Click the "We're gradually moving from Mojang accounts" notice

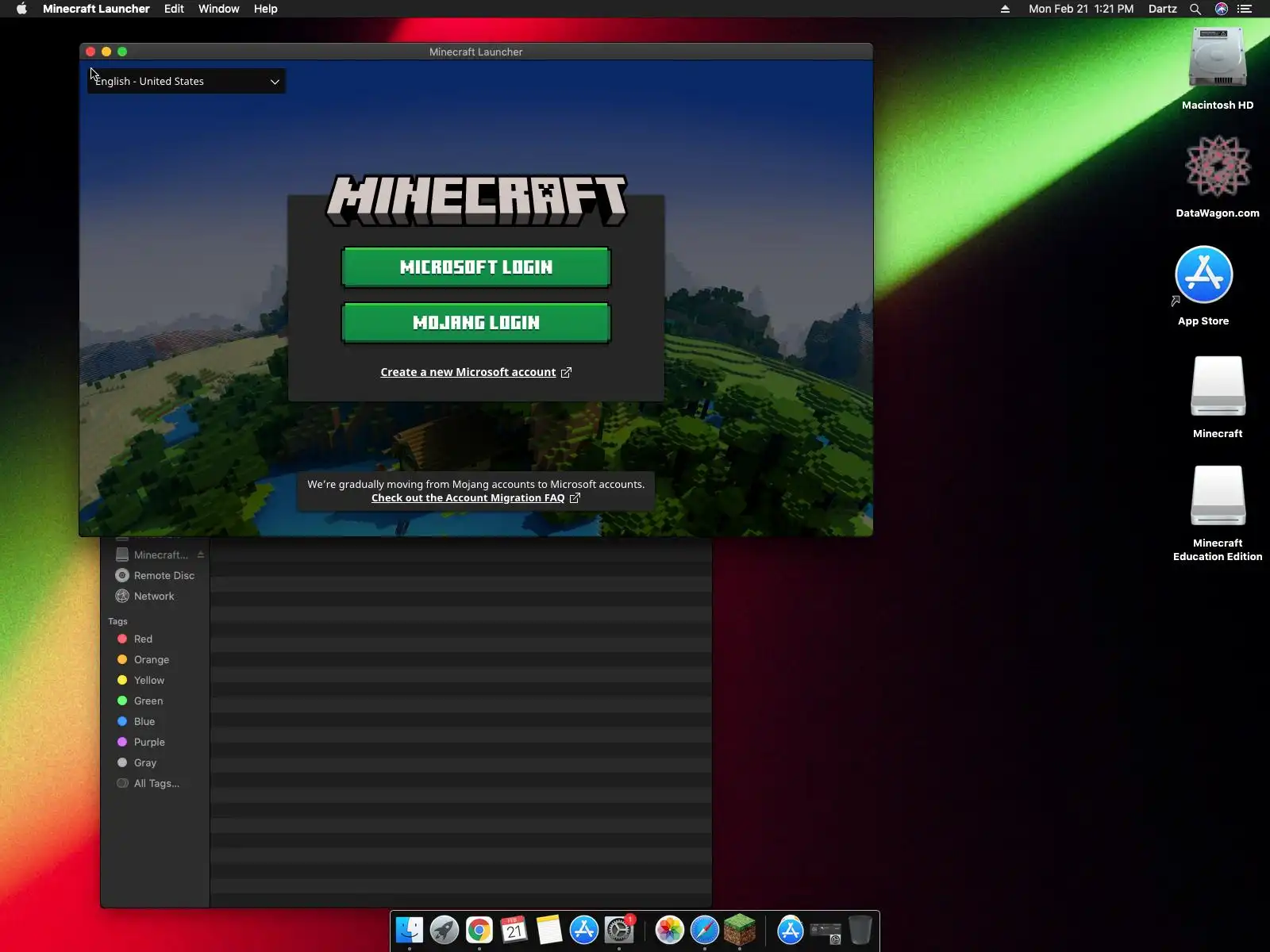coord(475,484)
